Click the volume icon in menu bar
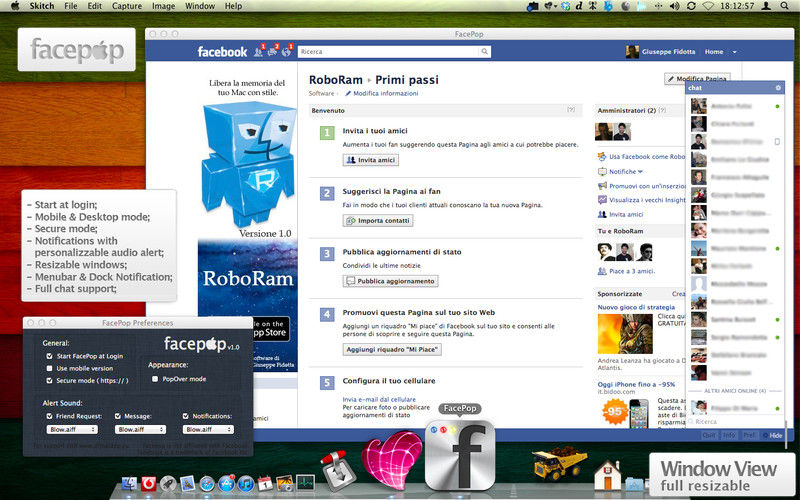Screen dimensions: 800x500 [674, 6]
